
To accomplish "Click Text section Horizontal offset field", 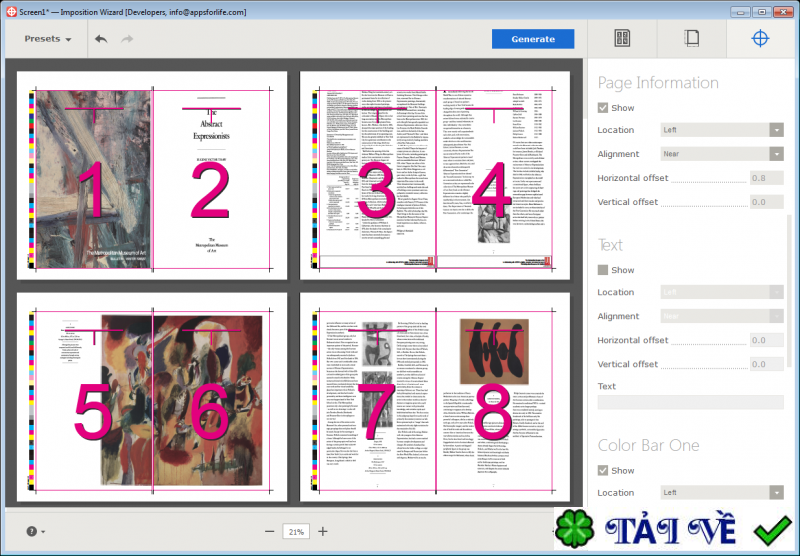I will [x=766, y=340].
